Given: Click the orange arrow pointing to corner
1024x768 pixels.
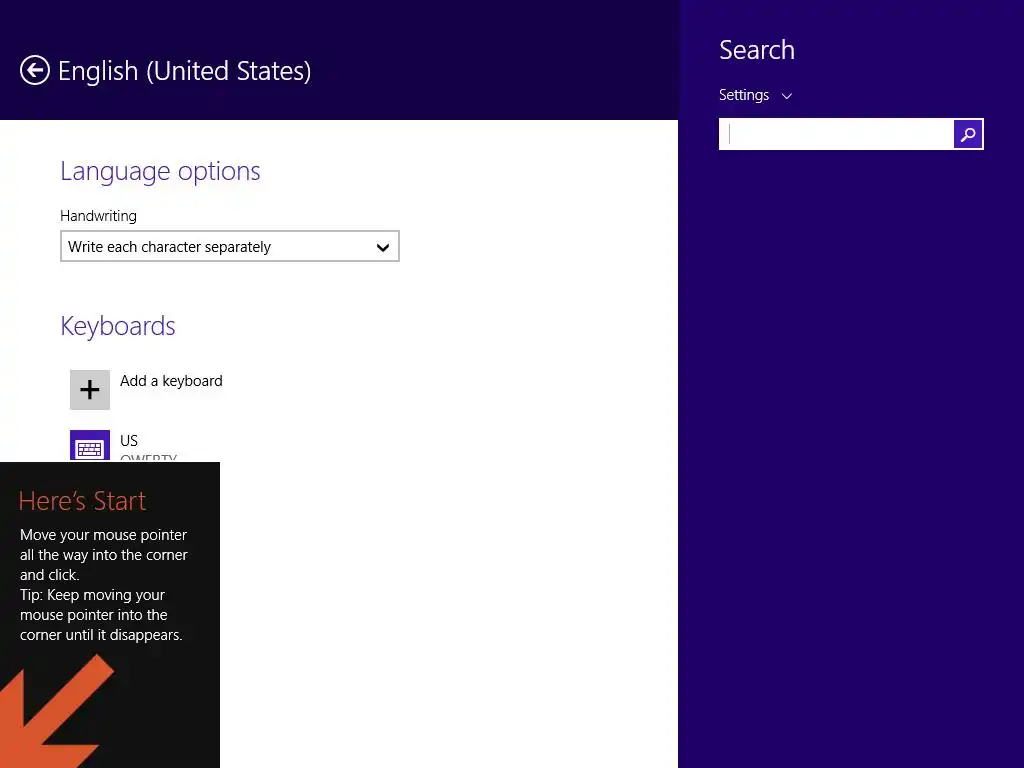Looking at the screenshot, I should coord(56,712).
